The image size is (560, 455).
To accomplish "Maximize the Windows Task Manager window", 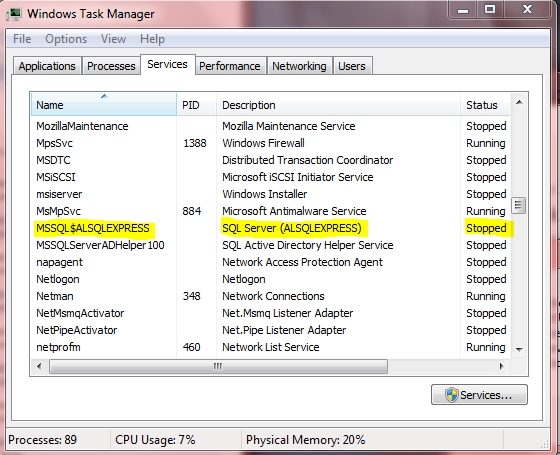I will [490, 10].
